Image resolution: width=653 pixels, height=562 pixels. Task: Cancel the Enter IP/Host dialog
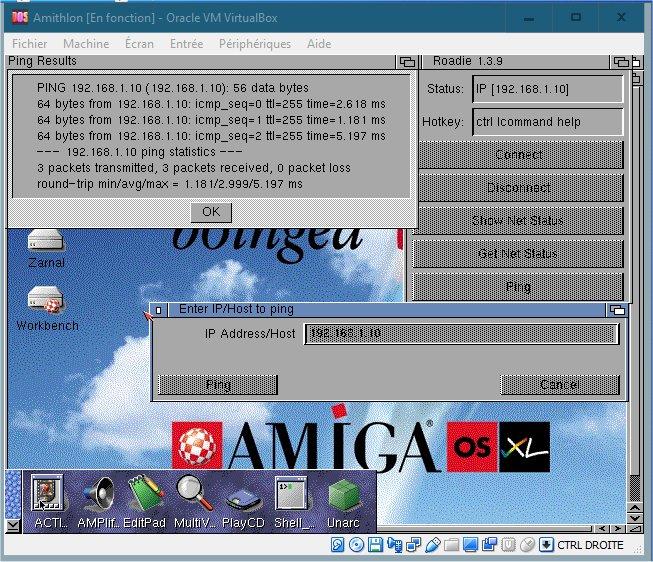point(560,385)
